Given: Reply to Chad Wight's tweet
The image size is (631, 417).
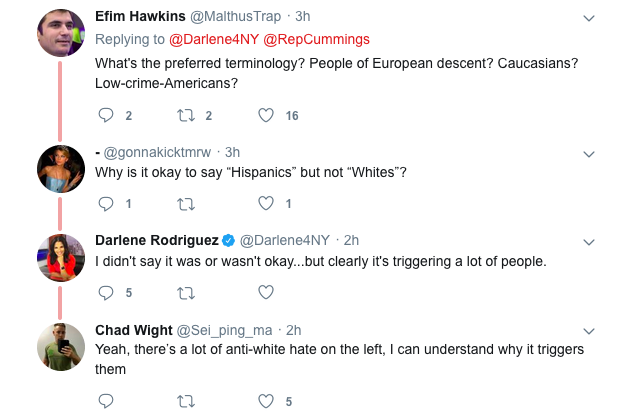Looking at the screenshot, I should coord(106,401).
